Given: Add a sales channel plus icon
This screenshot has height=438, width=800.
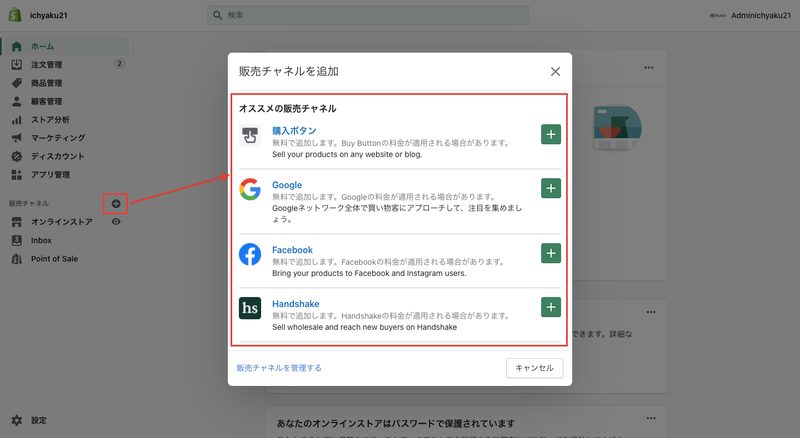Looking at the screenshot, I should point(116,204).
